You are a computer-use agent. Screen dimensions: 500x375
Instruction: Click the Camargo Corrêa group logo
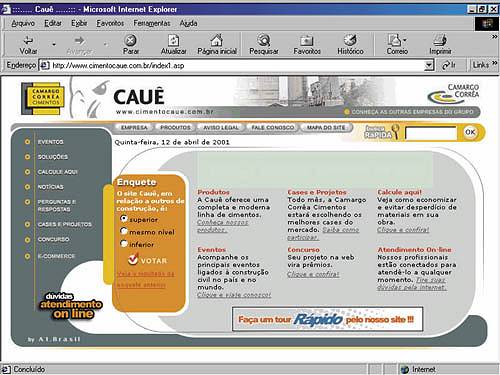454,94
